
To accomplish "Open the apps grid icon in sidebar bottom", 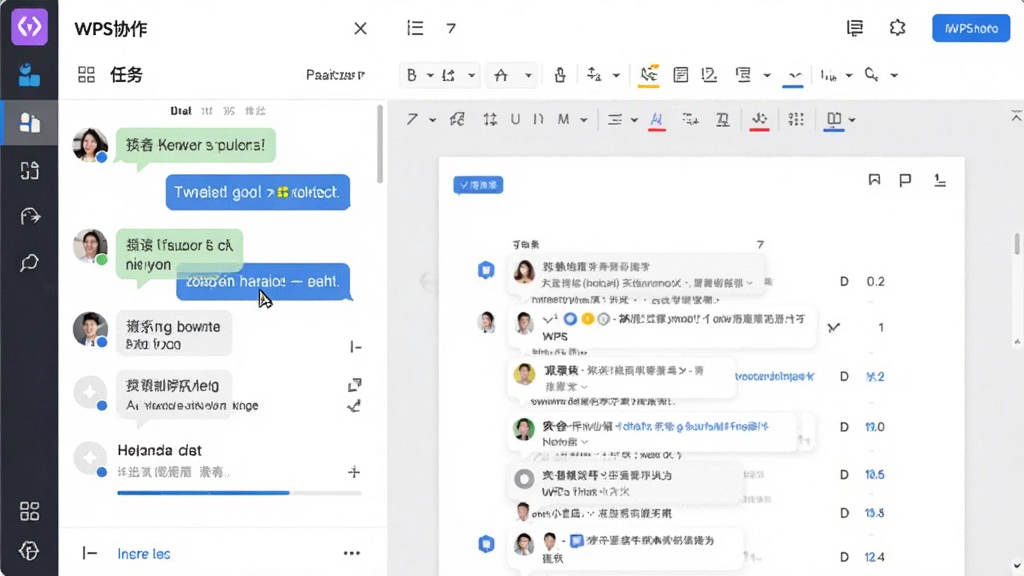I will click(x=29, y=511).
